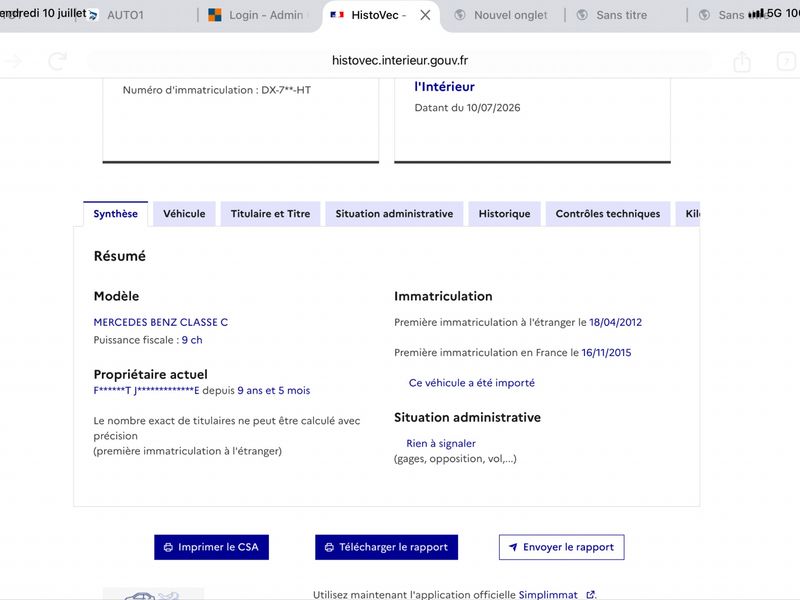
Task: Switch to the Véhicule tab
Action: click(184, 214)
